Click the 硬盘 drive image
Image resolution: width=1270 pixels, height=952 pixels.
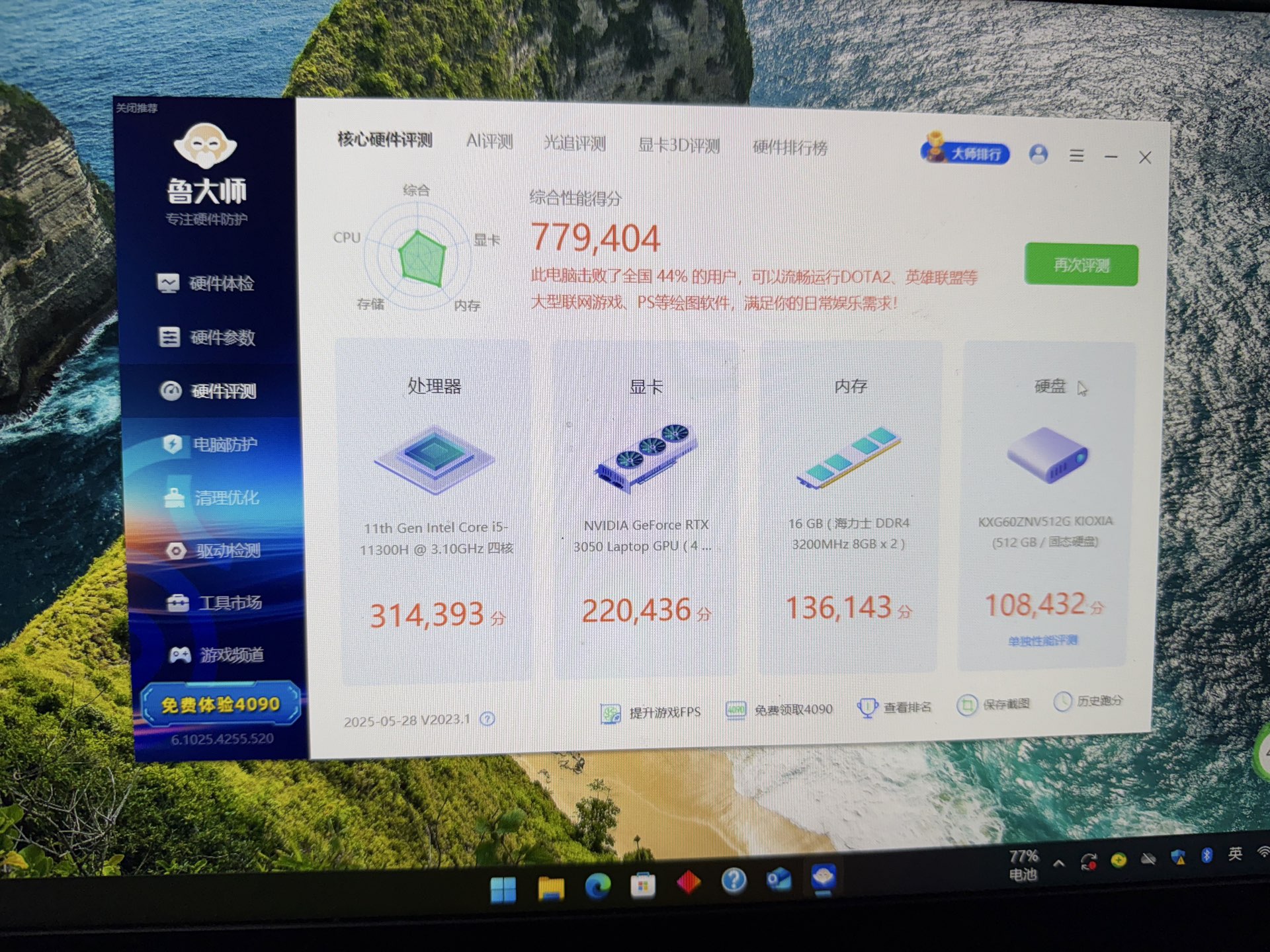coord(1047,454)
